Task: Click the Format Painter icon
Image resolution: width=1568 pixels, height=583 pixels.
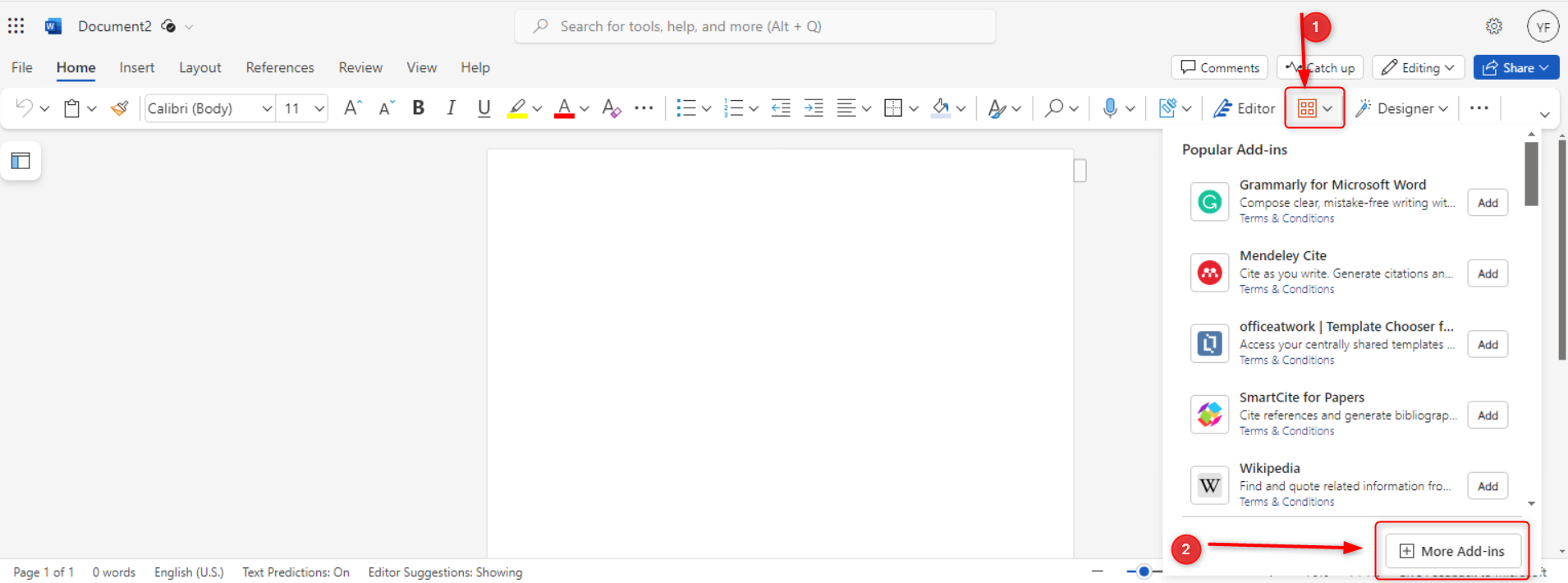Action: pyautogui.click(x=120, y=108)
